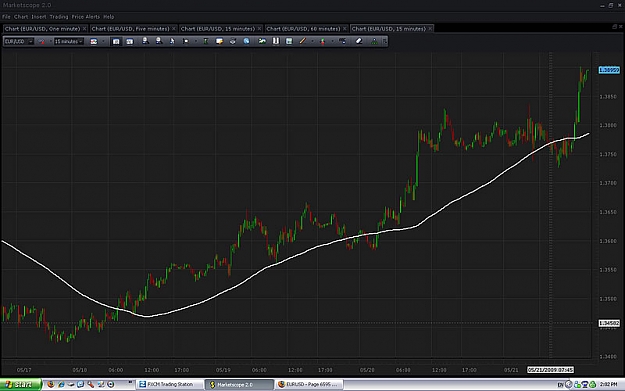Open the Price Alerts menu
This screenshot has height=391, width=625.
[x=86, y=17]
